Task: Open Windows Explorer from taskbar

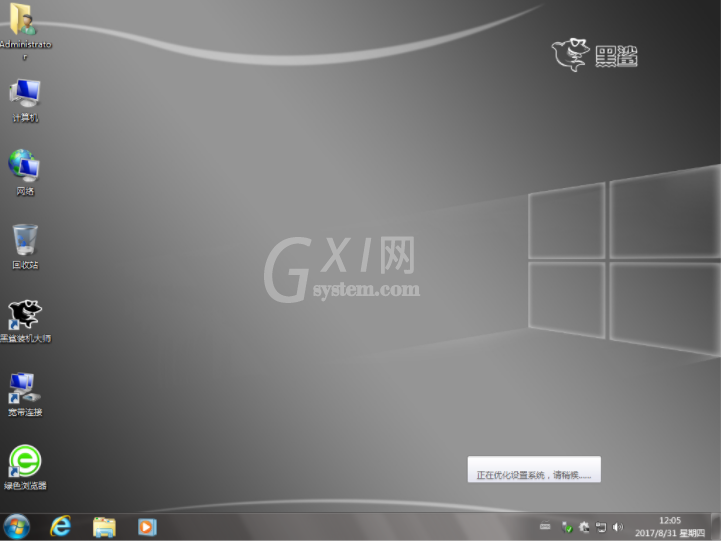Action: click(104, 527)
